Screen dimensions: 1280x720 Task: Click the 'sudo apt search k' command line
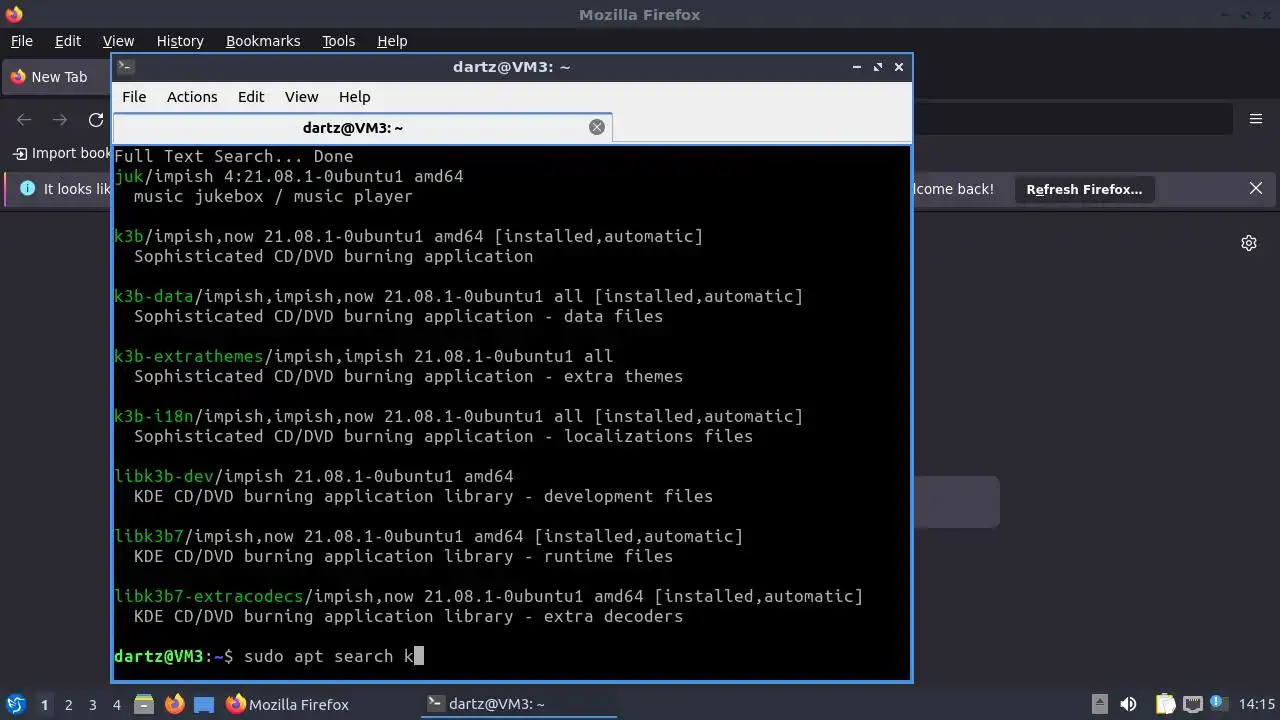click(329, 656)
